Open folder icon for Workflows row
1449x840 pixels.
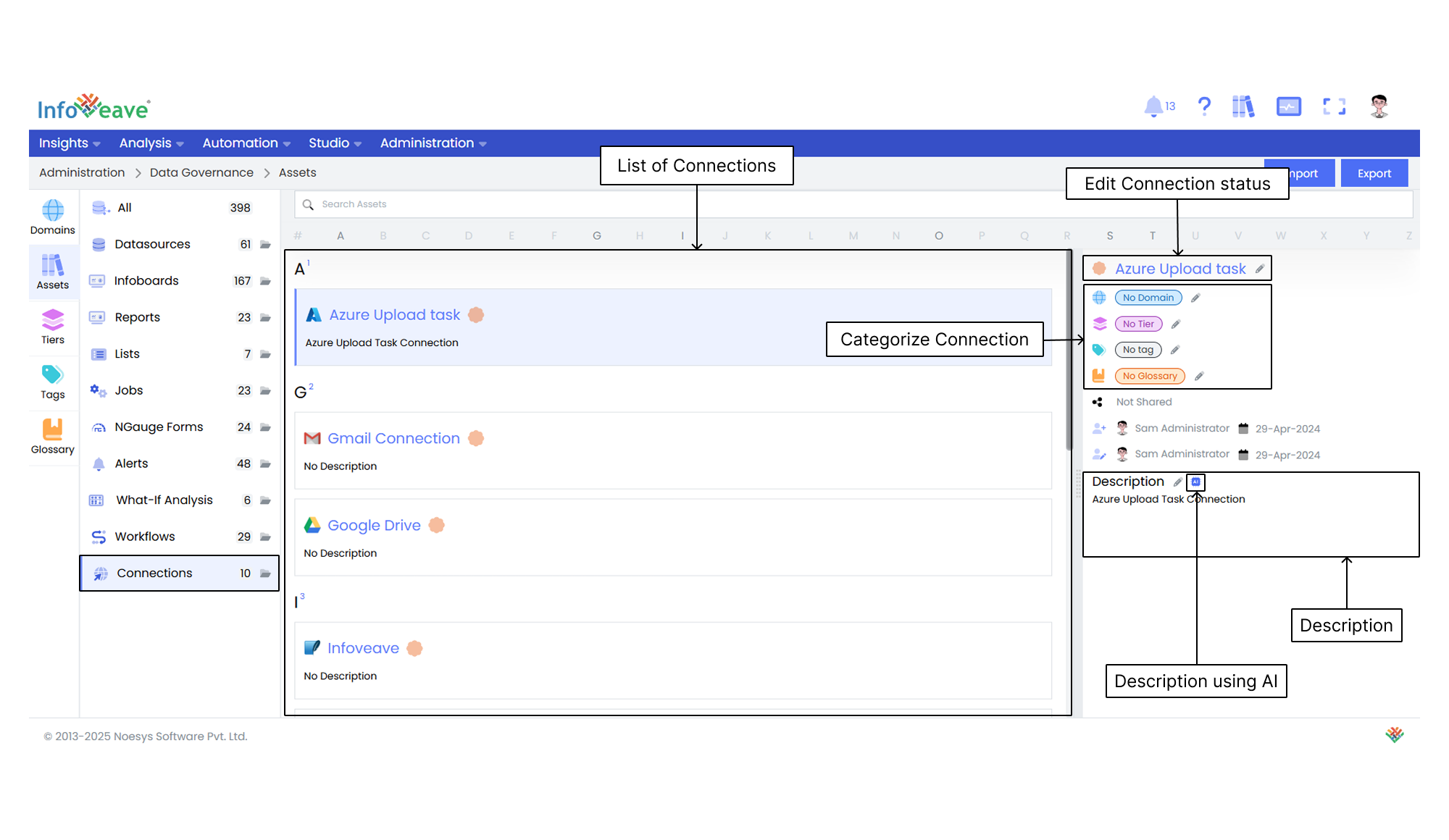click(265, 537)
